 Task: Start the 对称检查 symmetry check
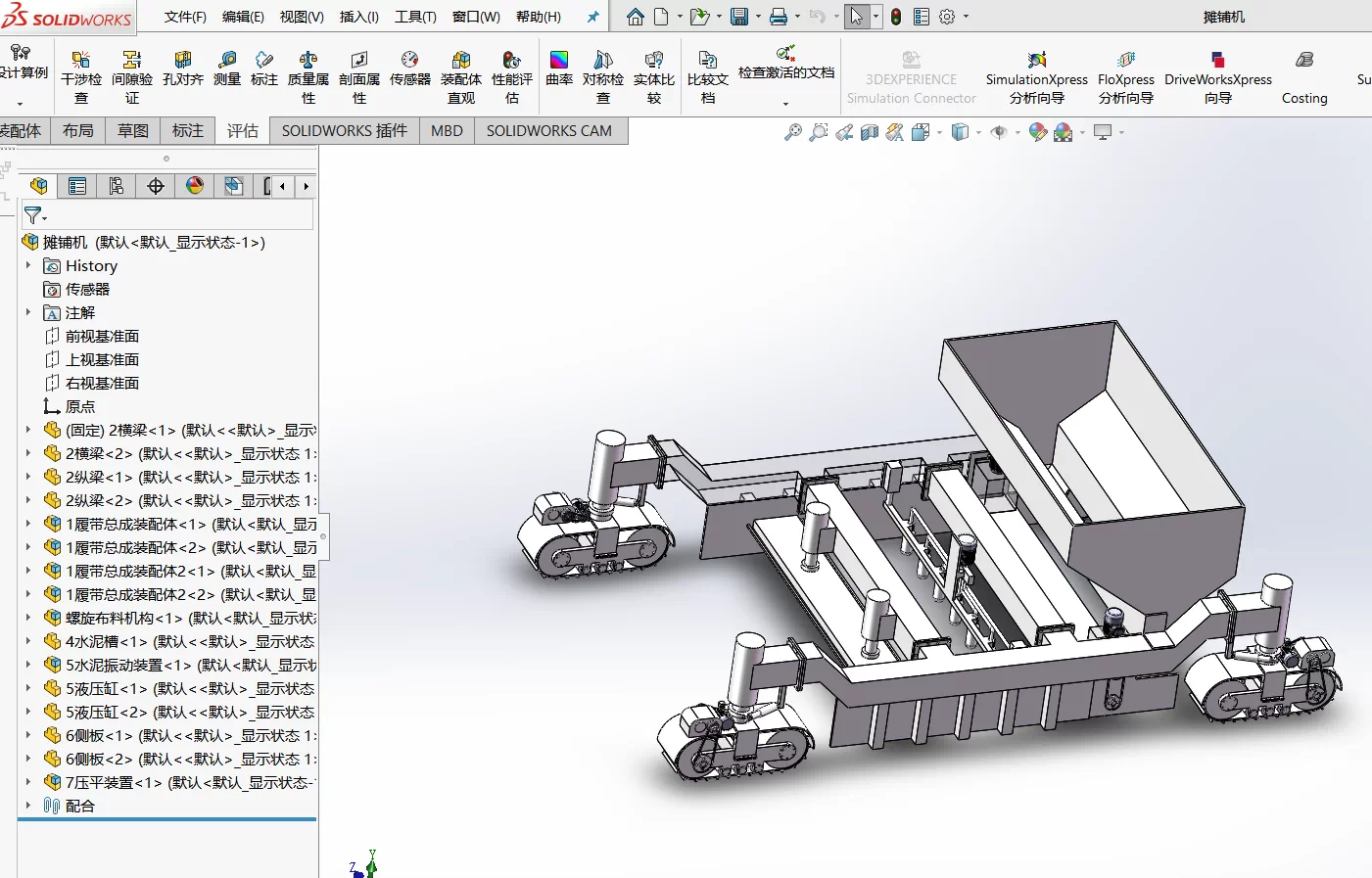tap(603, 77)
